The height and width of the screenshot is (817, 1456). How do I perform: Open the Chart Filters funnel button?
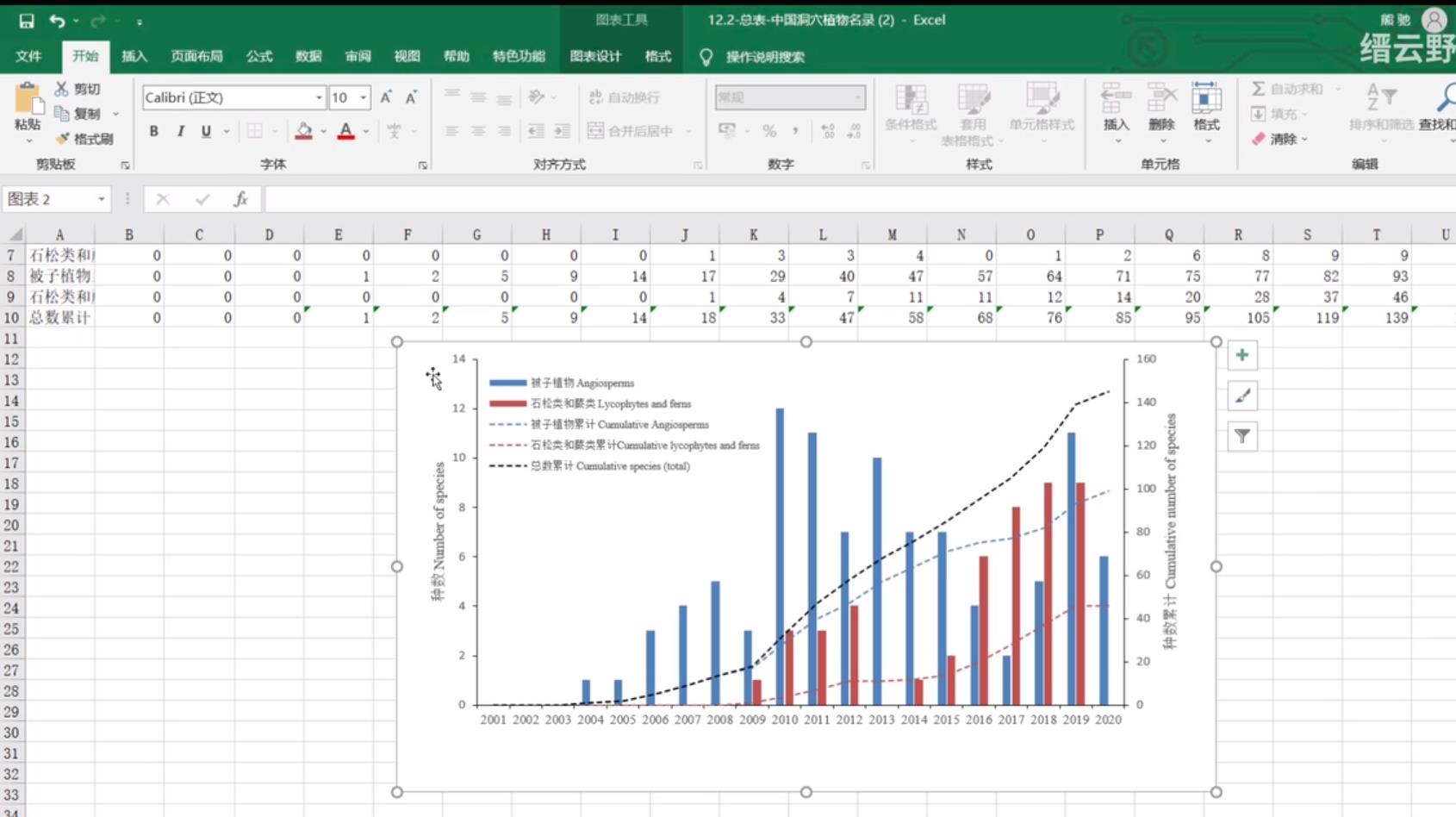[x=1242, y=437]
